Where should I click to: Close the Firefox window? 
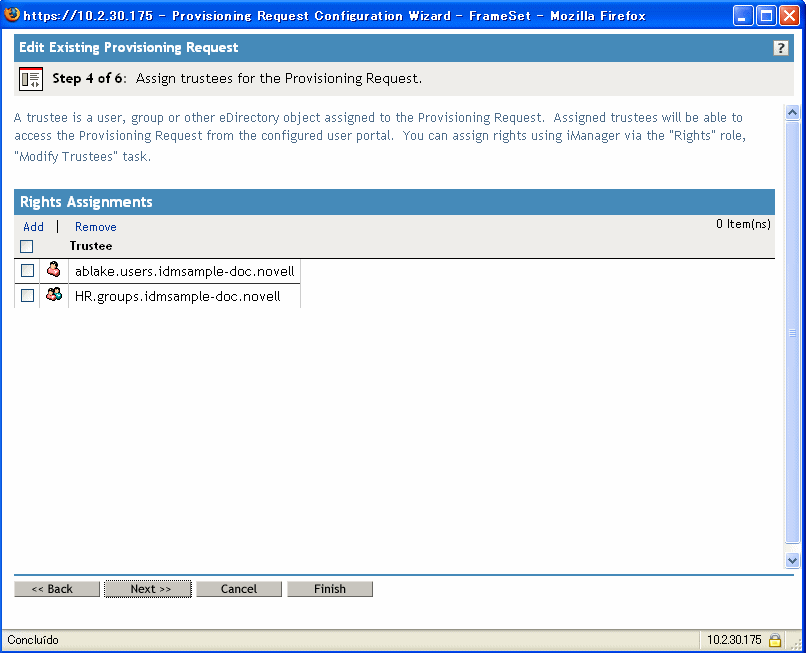[x=790, y=16]
